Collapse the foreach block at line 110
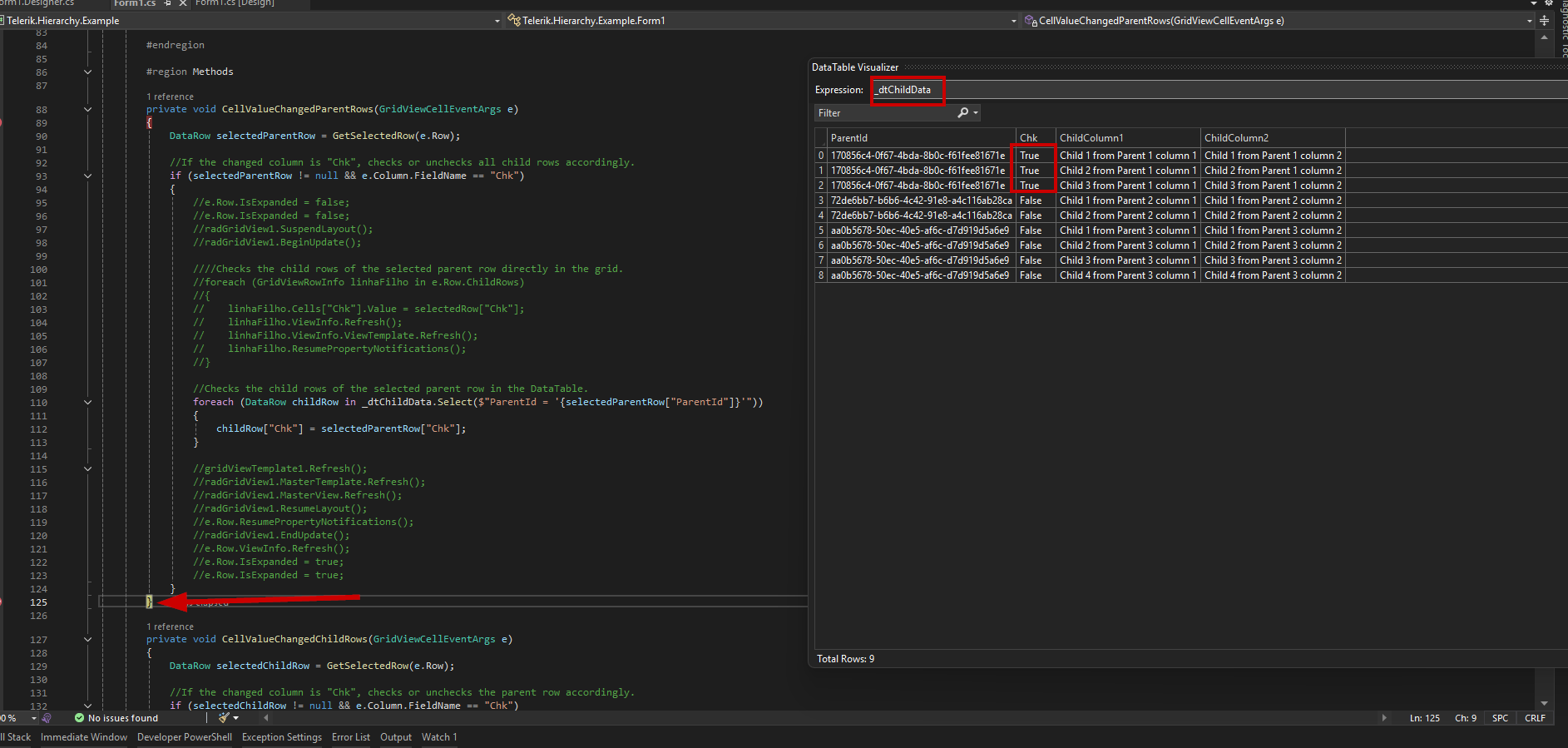Viewport: 1568px width, 748px height. [88, 402]
